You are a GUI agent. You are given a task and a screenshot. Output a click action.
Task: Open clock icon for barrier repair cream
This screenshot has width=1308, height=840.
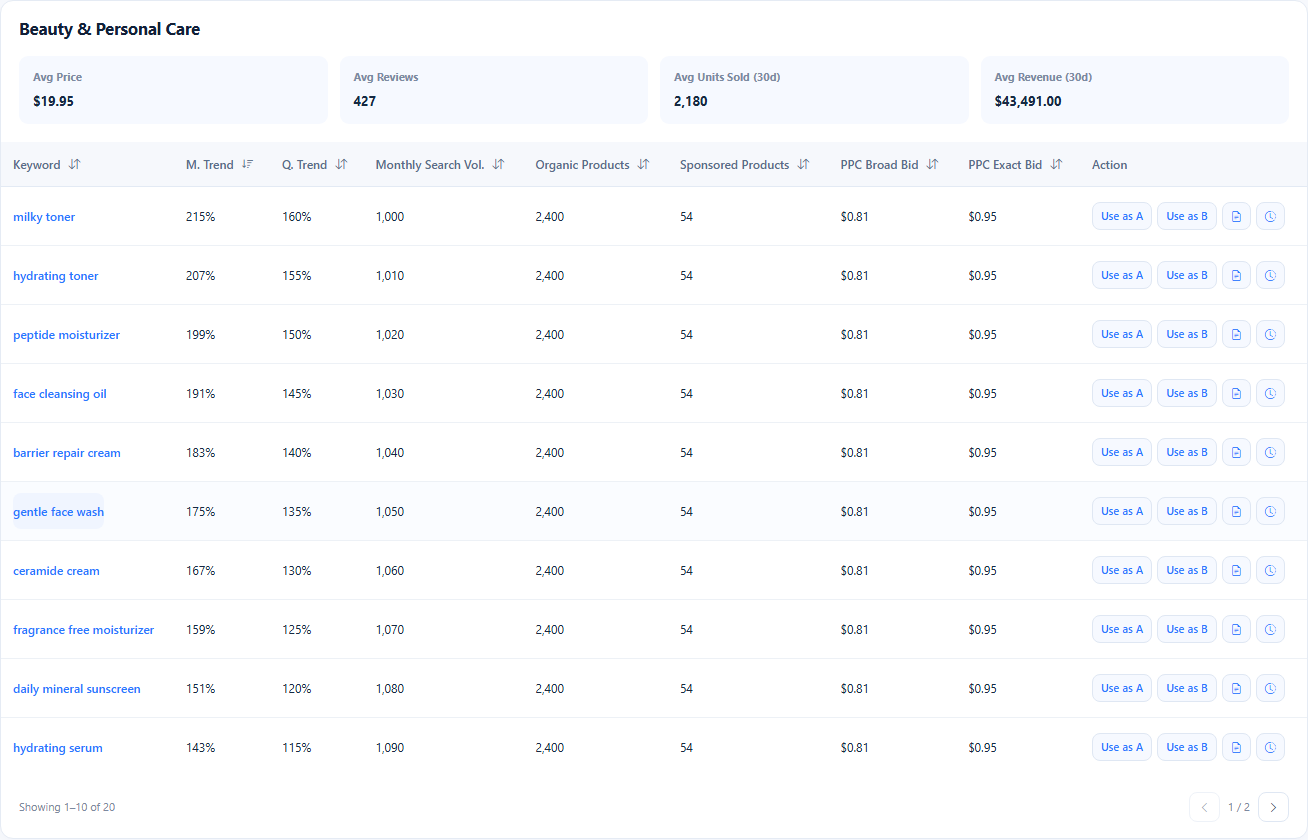coord(1270,452)
